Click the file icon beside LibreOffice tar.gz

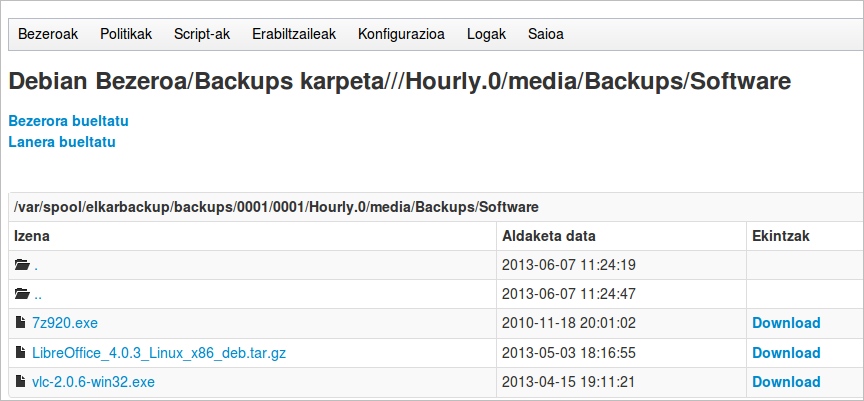click(x=22, y=353)
